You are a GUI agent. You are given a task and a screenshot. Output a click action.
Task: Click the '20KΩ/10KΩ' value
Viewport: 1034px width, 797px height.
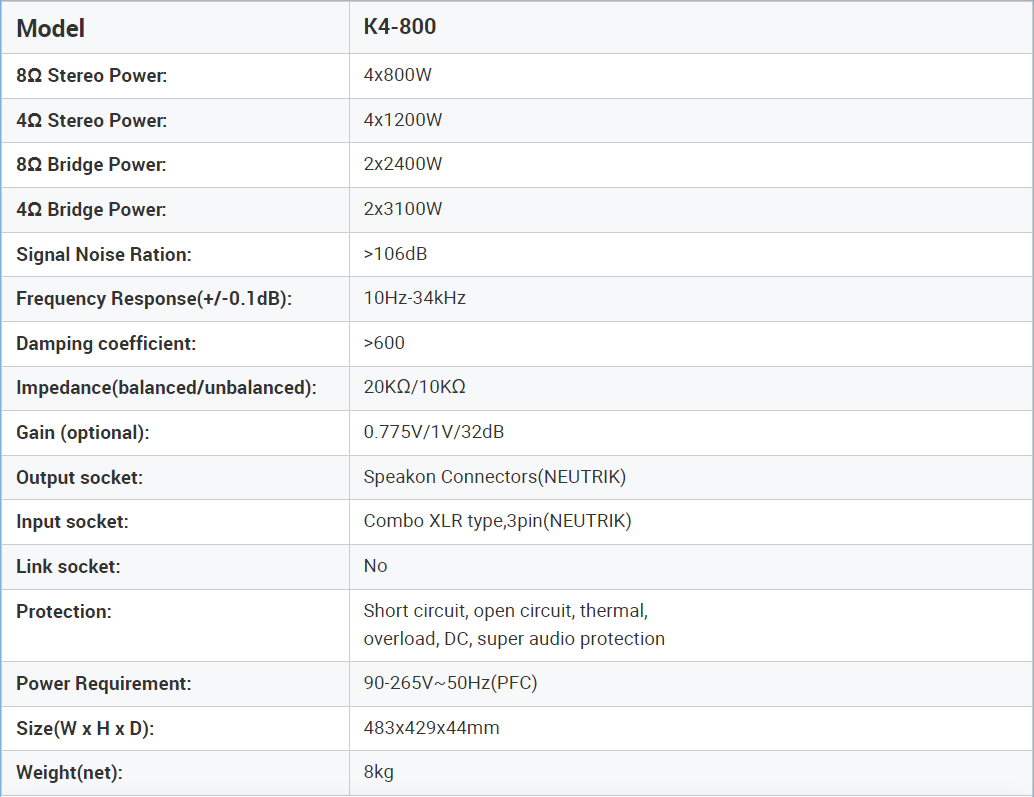414,386
